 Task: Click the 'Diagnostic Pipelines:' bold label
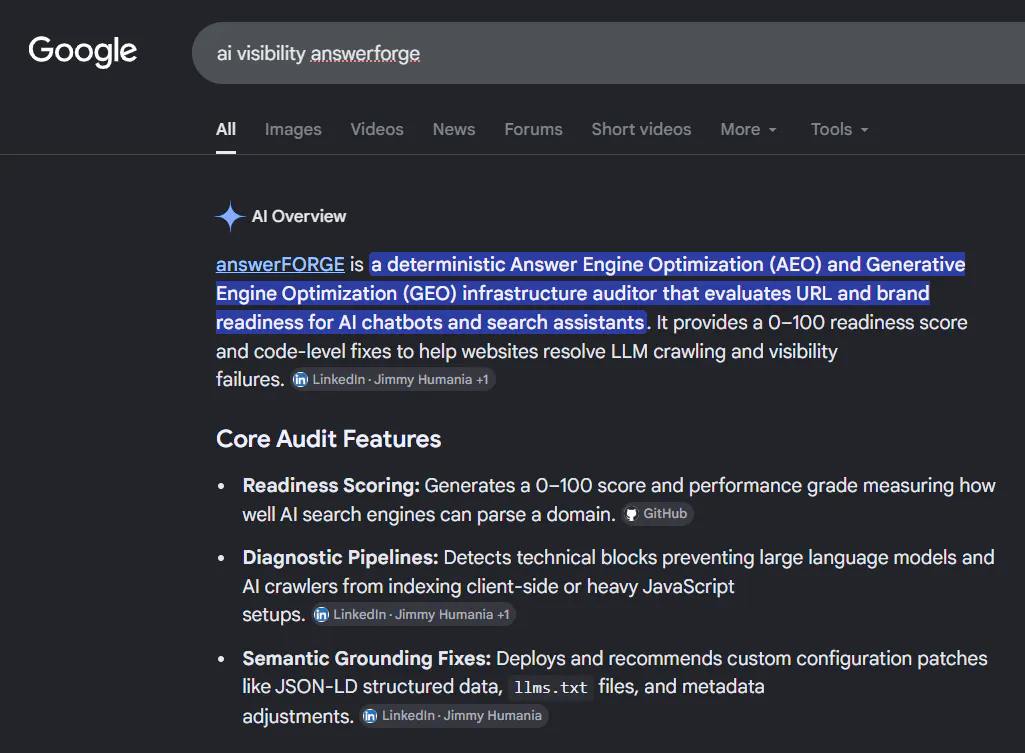pos(340,558)
